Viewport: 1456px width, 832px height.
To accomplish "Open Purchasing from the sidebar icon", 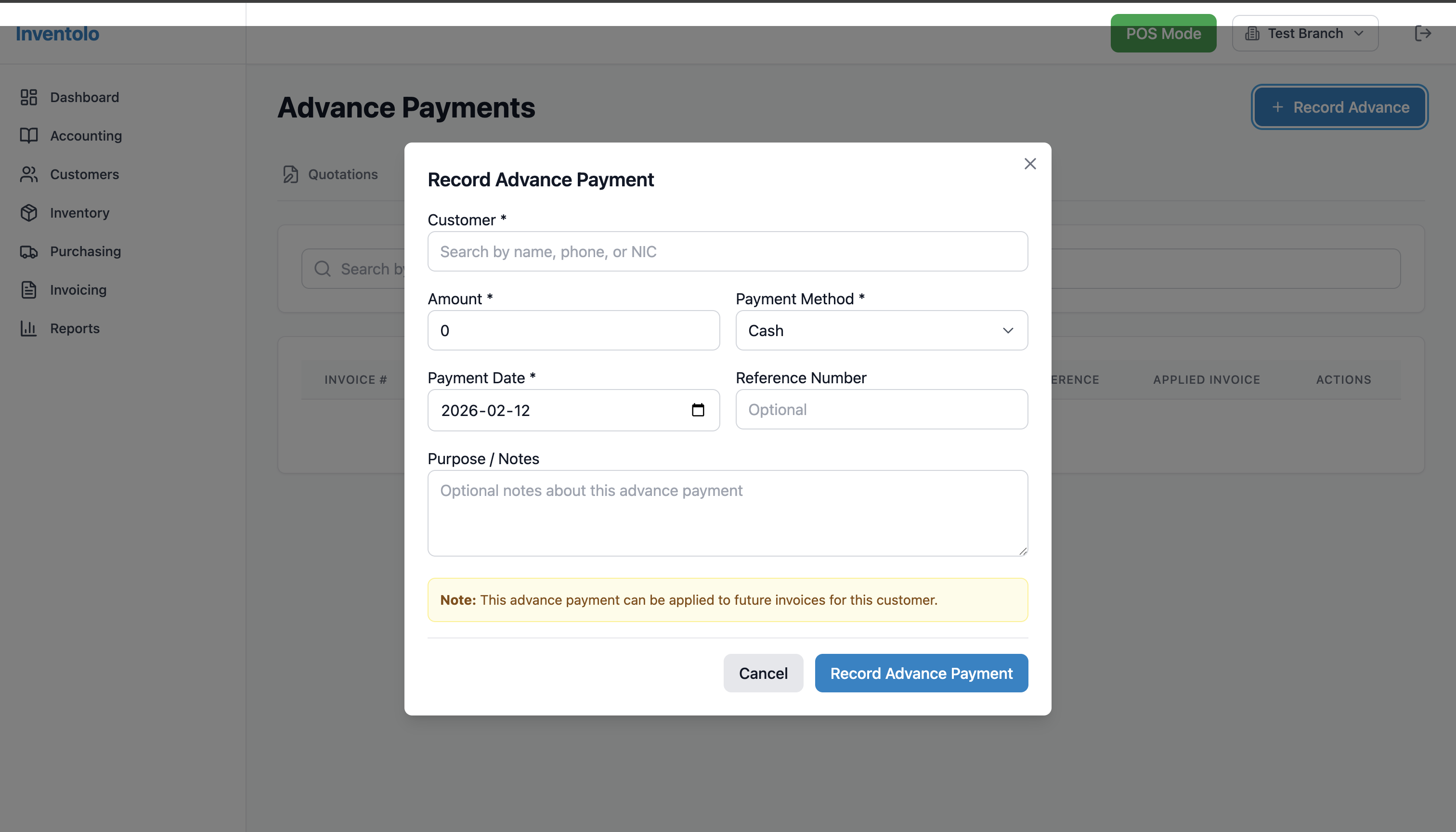I will point(28,251).
